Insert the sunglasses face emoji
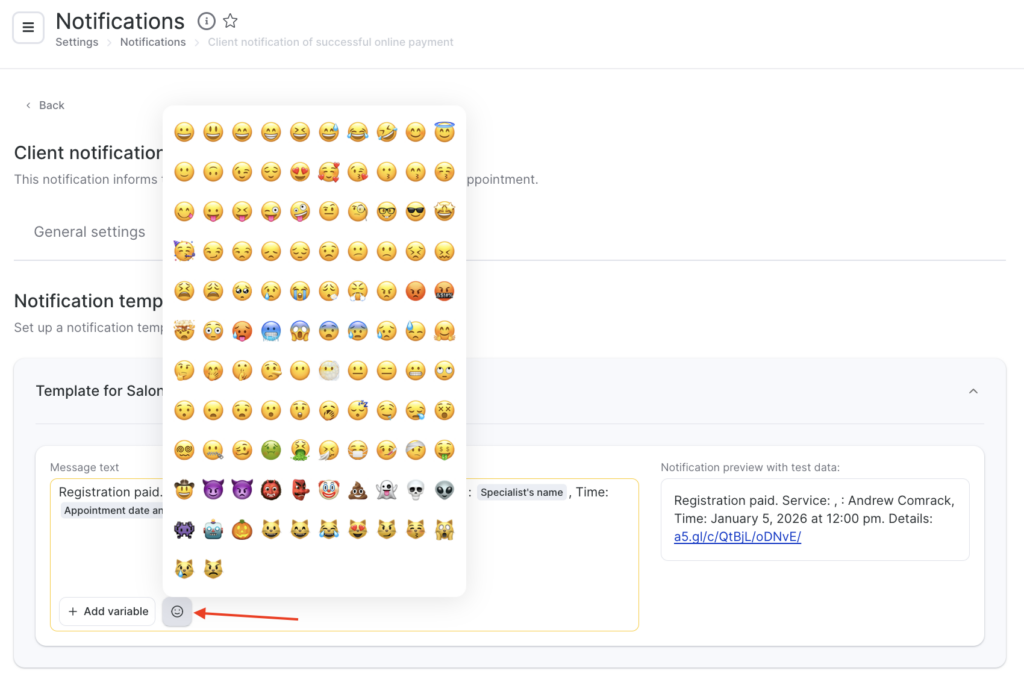 [x=415, y=211]
